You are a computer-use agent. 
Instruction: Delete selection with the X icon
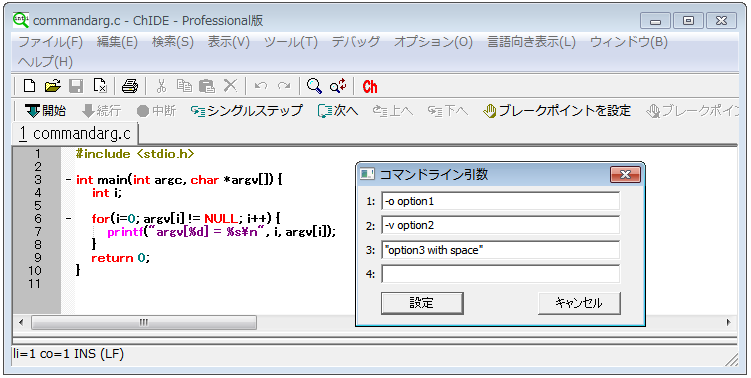(x=230, y=86)
